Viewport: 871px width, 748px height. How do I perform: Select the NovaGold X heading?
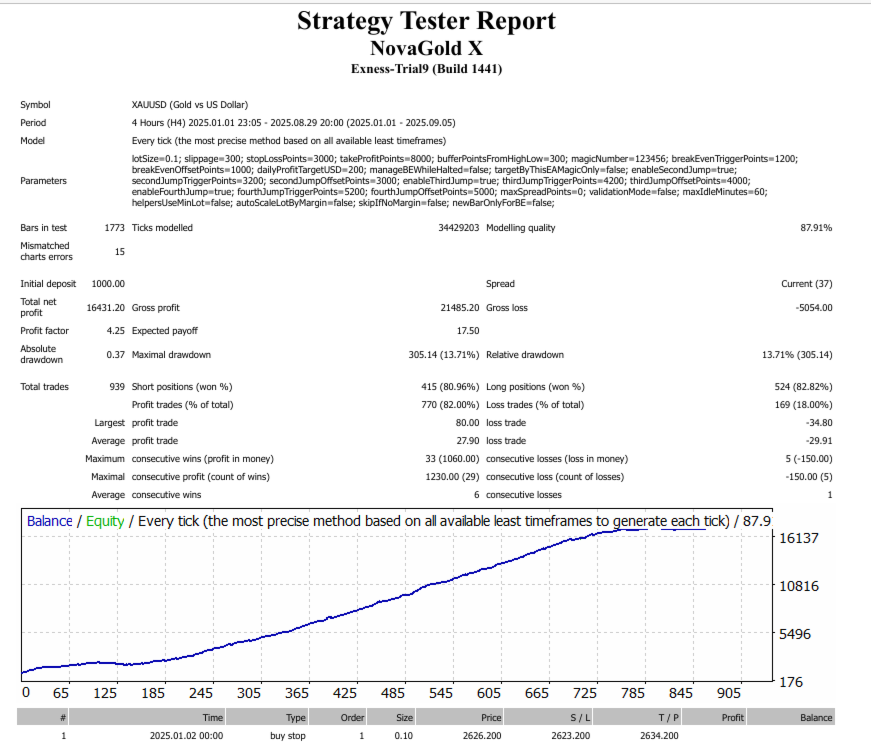pos(426,48)
